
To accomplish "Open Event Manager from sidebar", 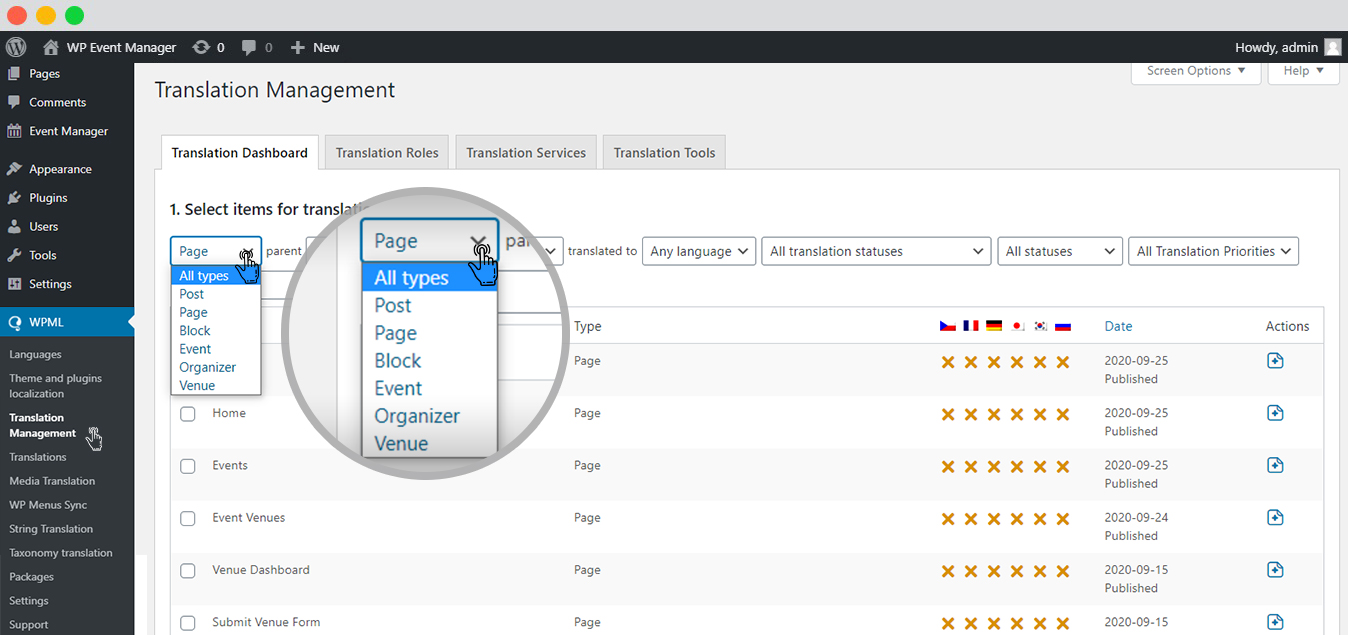I will point(67,131).
